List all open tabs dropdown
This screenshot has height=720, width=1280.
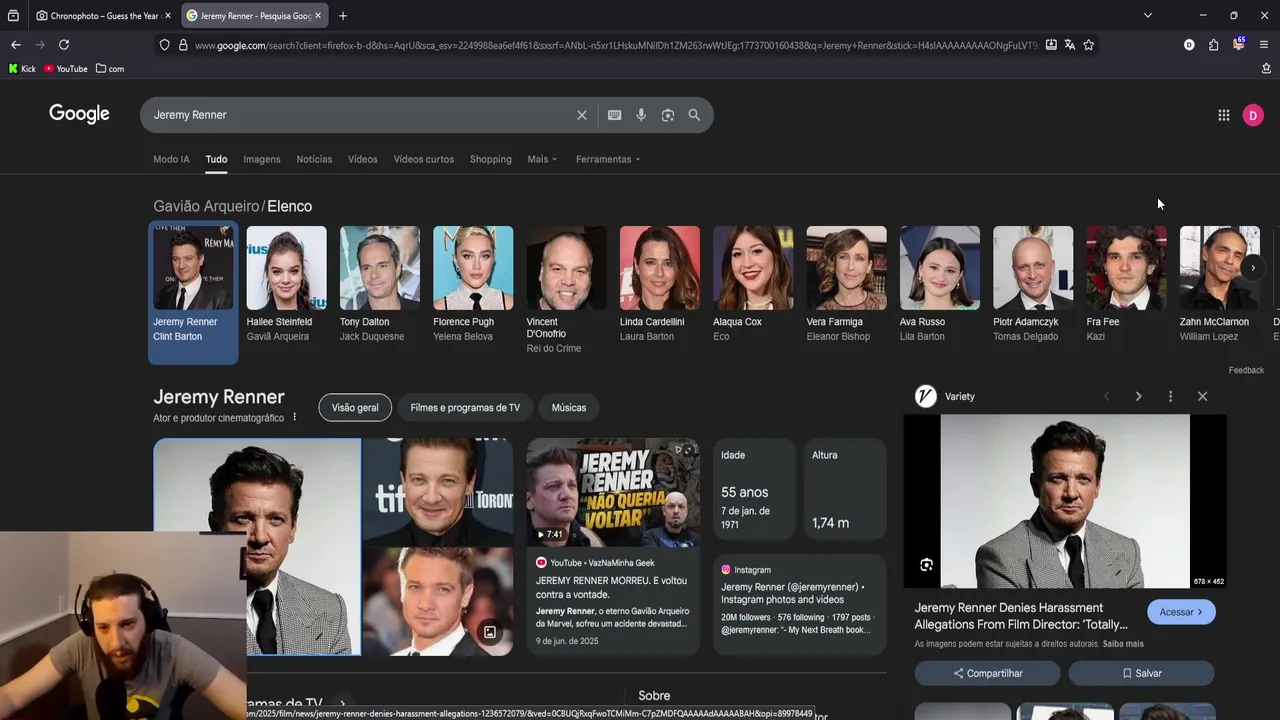point(1148,16)
